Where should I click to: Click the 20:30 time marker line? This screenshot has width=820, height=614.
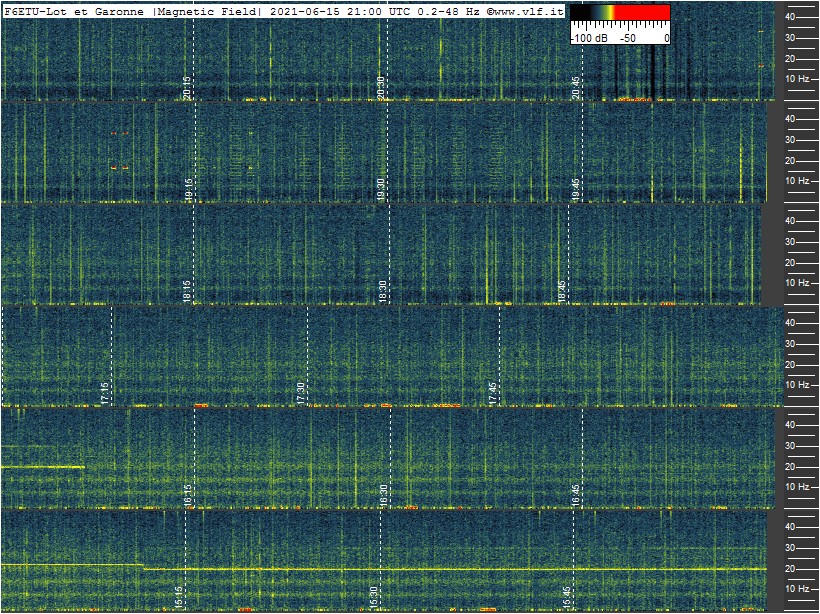pyautogui.click(x=388, y=50)
